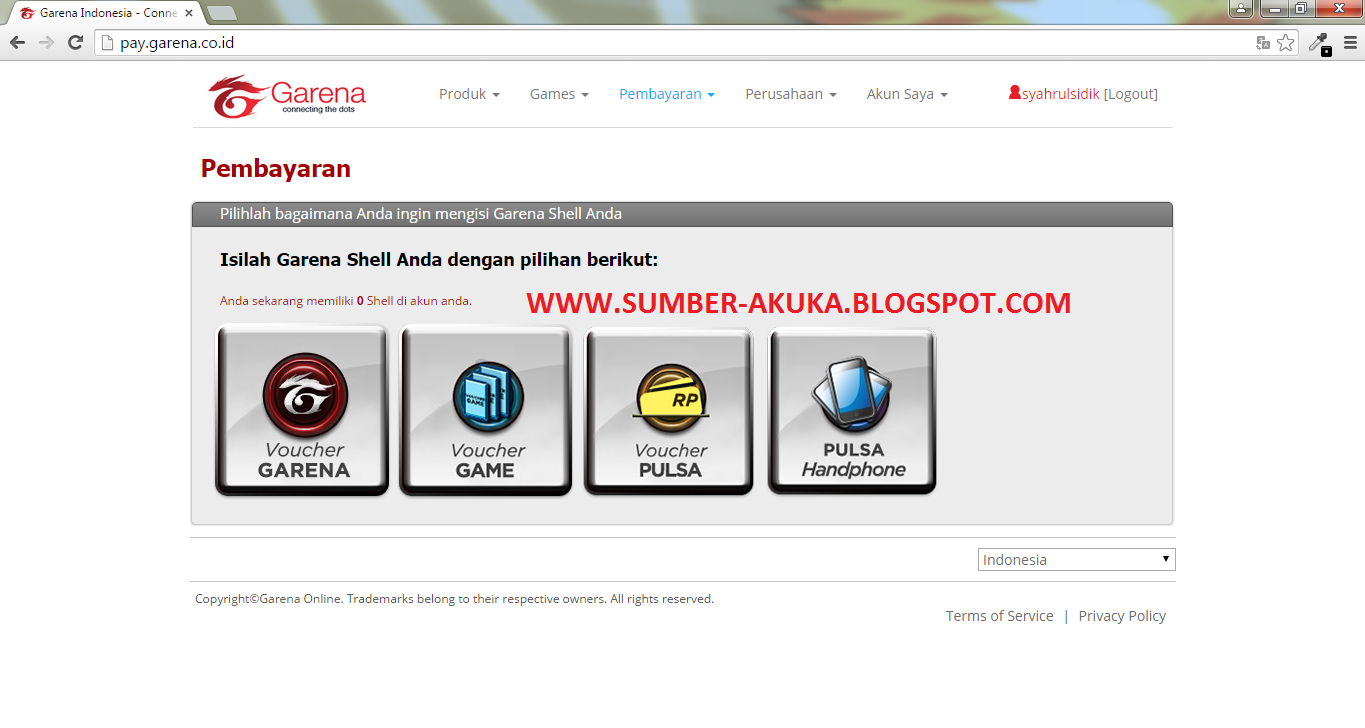Open the Privacy Policy link
This screenshot has width=1365, height=728.
point(1122,616)
